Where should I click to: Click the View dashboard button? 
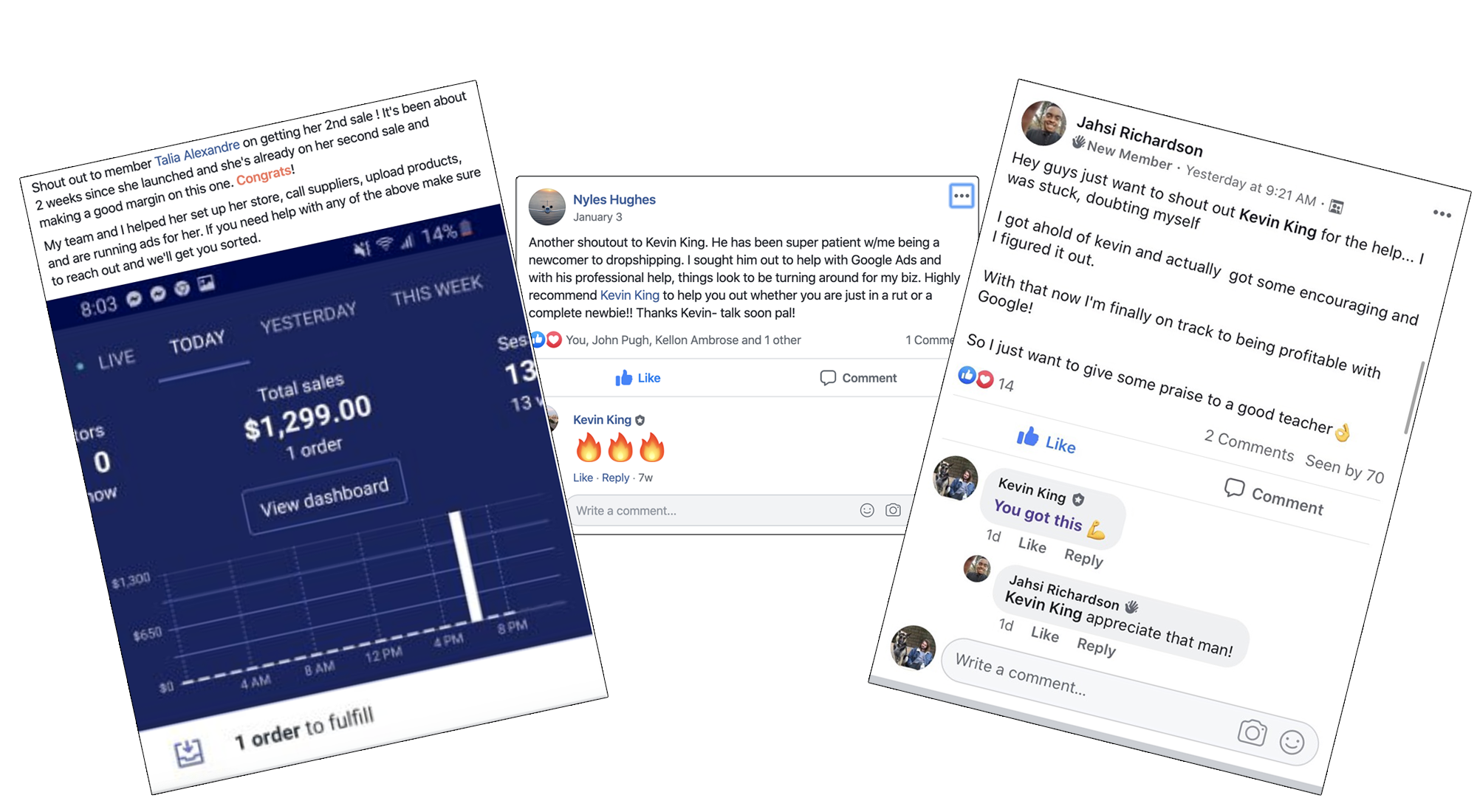324,497
